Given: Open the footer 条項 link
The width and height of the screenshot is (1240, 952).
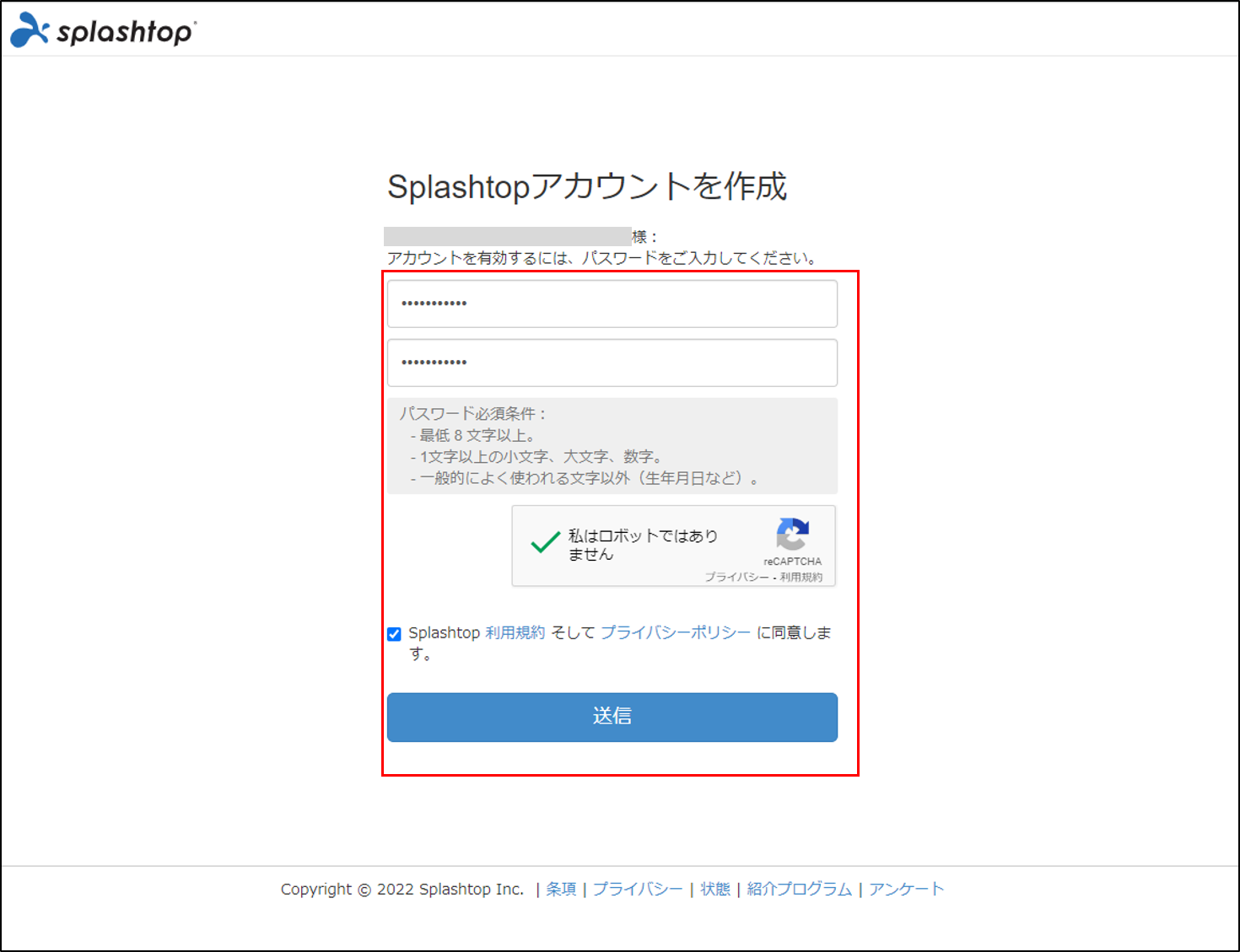Looking at the screenshot, I should click(x=561, y=889).
